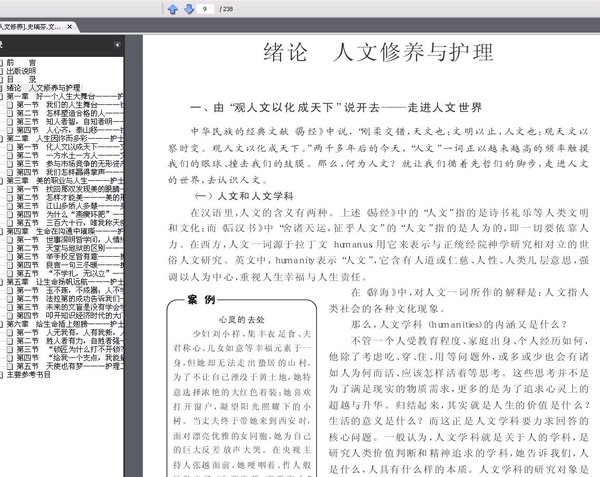Collapse the bookmarks panel with arrow button
The image size is (600, 477).
tap(117, 45)
